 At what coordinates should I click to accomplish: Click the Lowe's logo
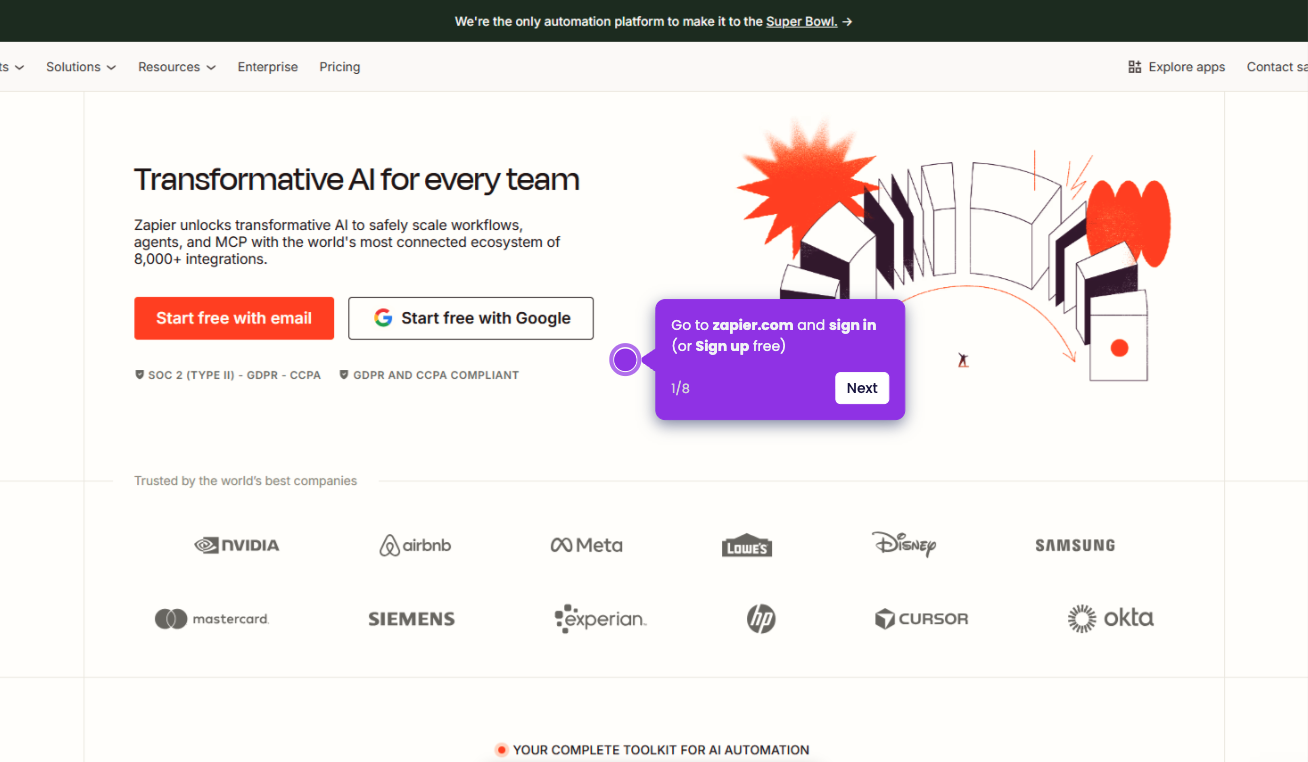click(x=747, y=545)
